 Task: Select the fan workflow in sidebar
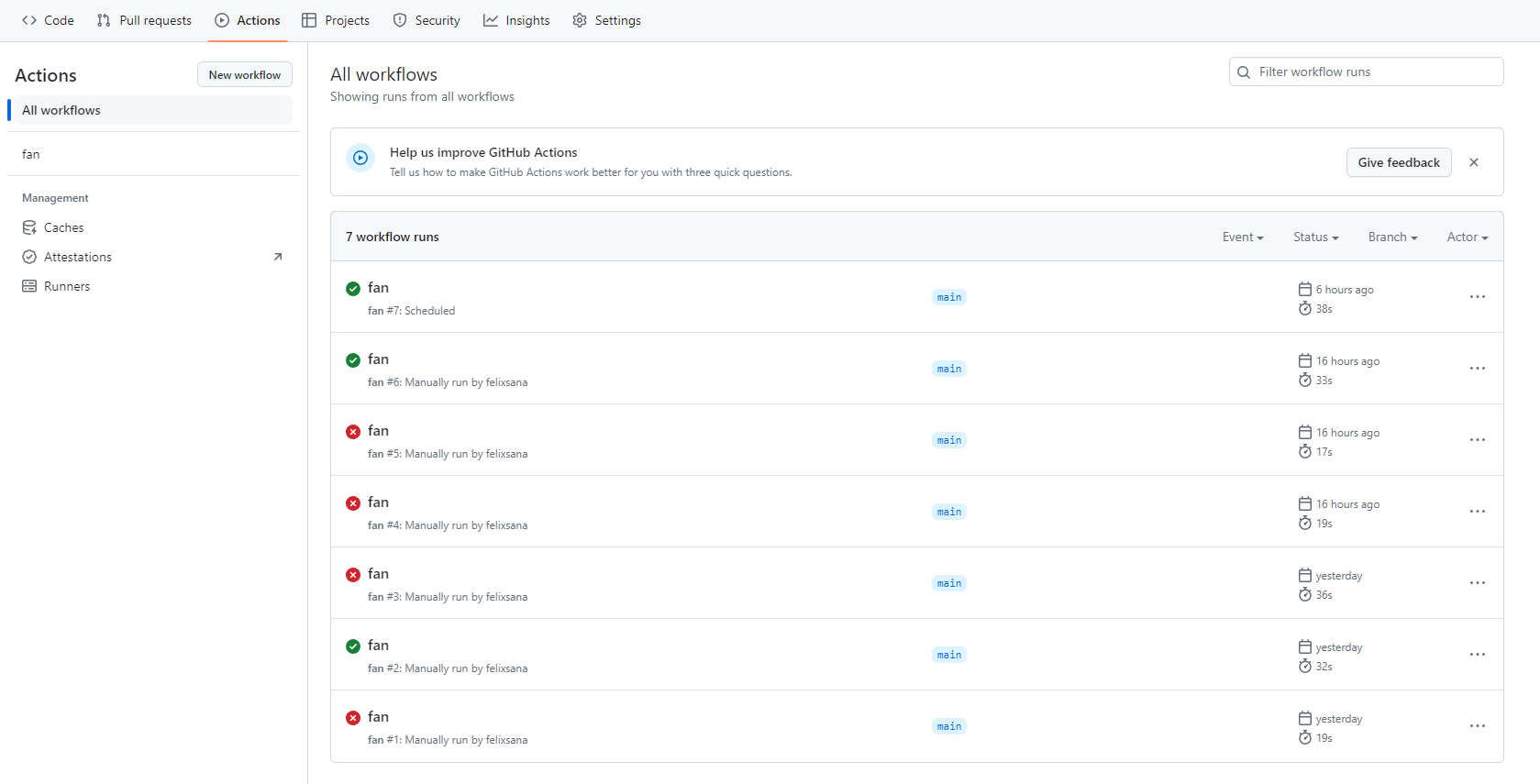[153, 154]
